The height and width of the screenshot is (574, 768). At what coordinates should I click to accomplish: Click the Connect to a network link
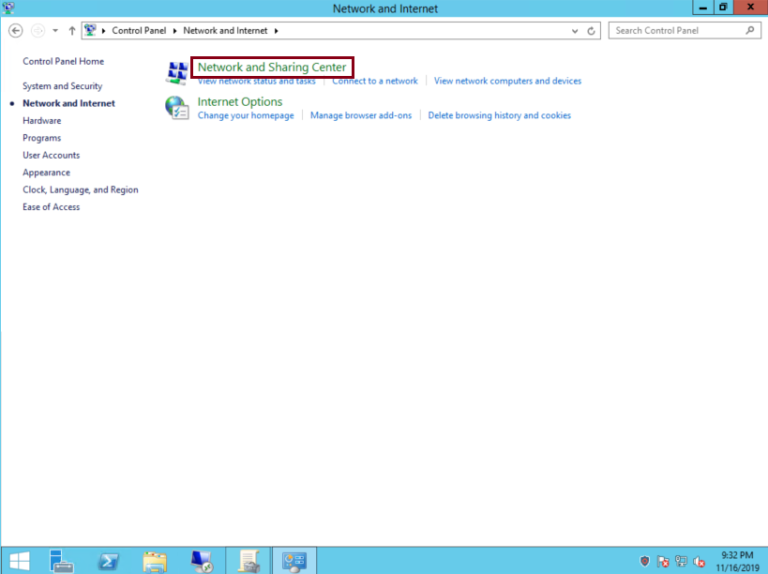point(375,81)
